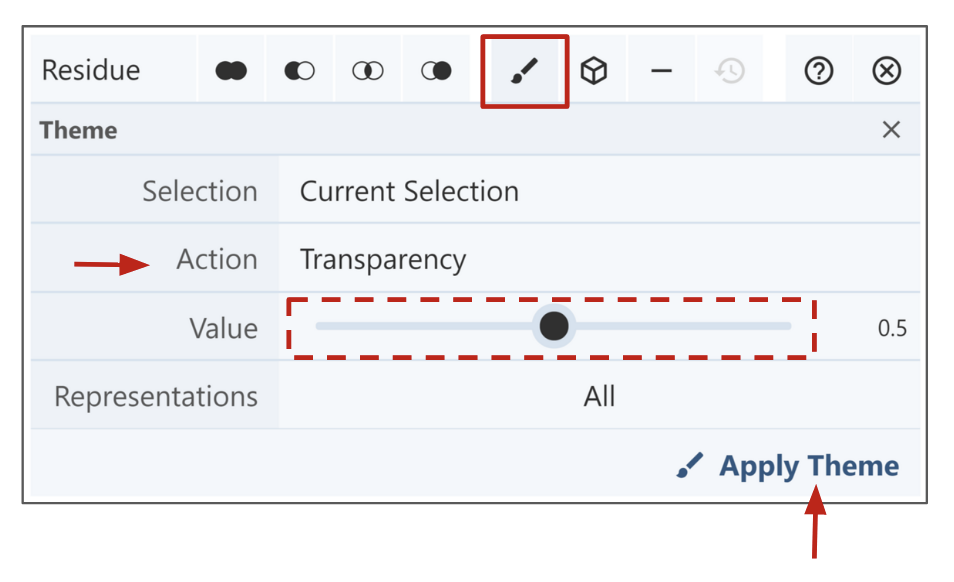Click the union (add to selection) icon
Image resolution: width=954 pixels, height=582 pixels.
(231, 71)
